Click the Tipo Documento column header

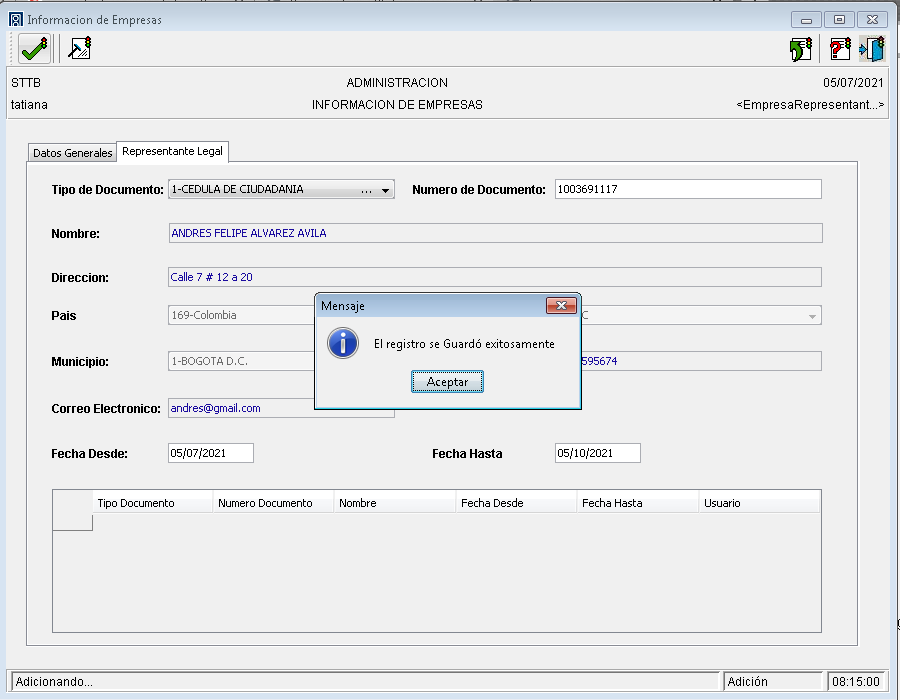(x=153, y=503)
